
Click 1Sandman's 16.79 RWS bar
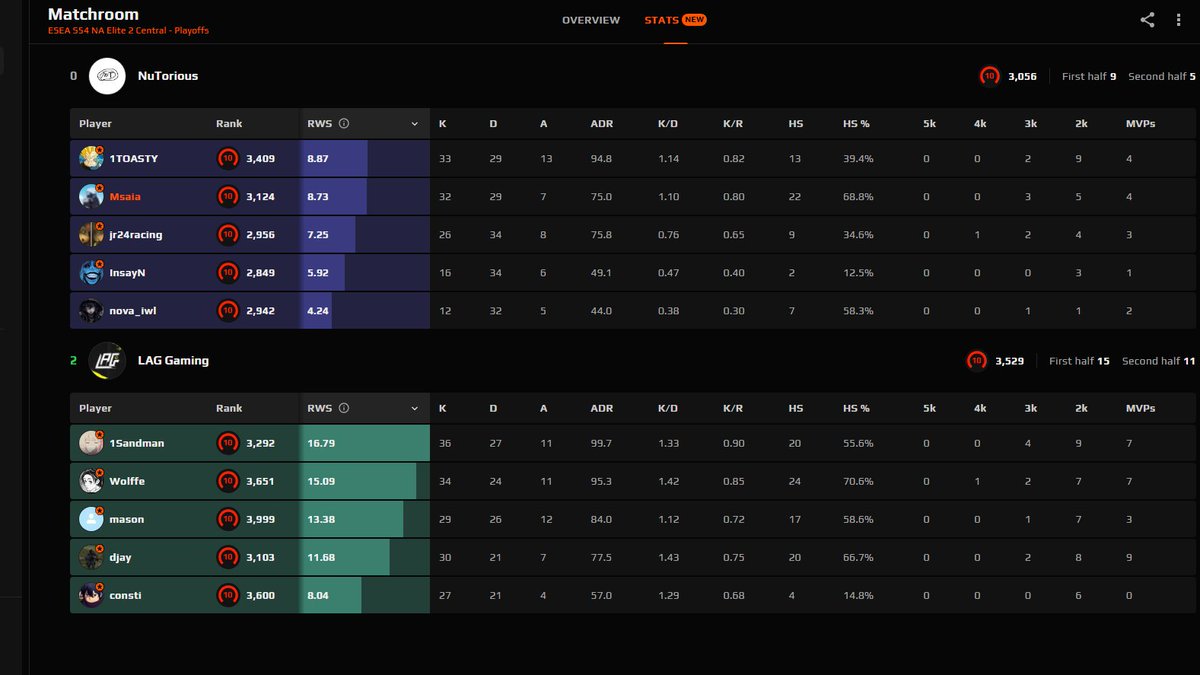[365, 443]
